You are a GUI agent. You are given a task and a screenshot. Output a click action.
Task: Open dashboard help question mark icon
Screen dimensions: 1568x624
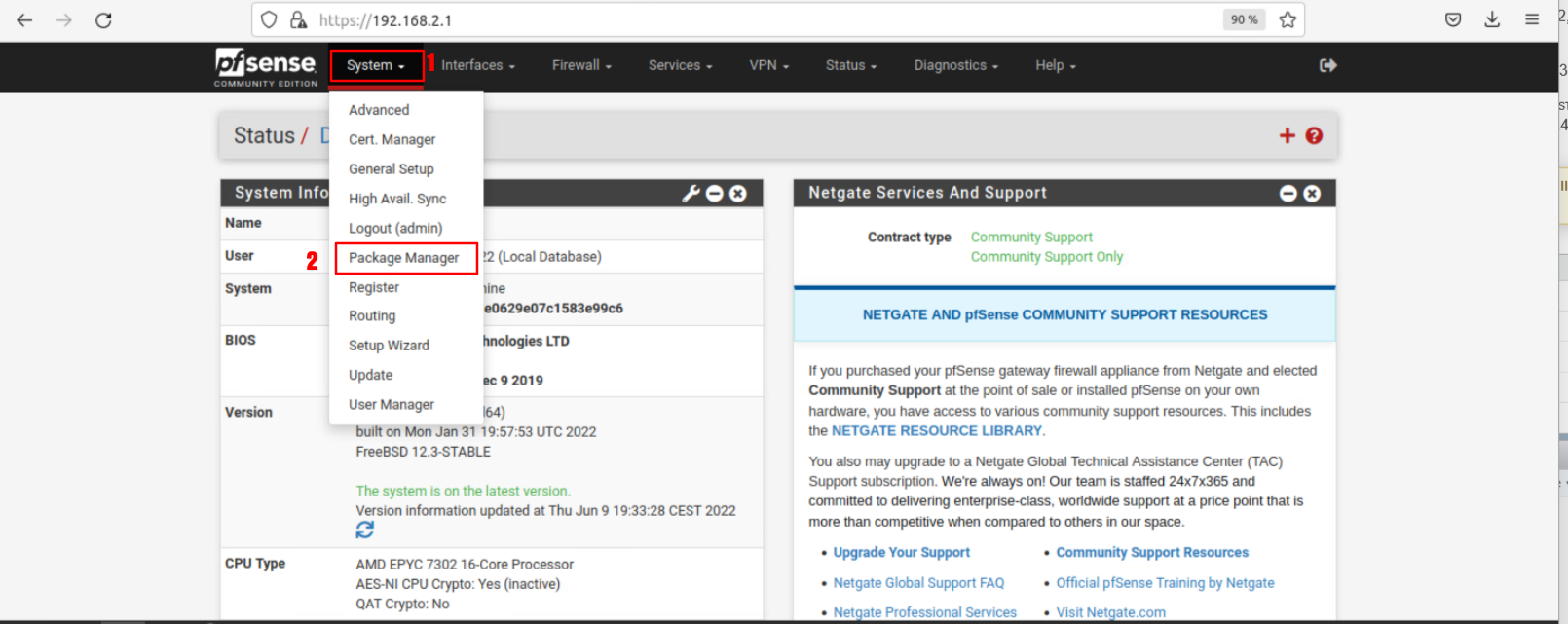click(x=1314, y=136)
